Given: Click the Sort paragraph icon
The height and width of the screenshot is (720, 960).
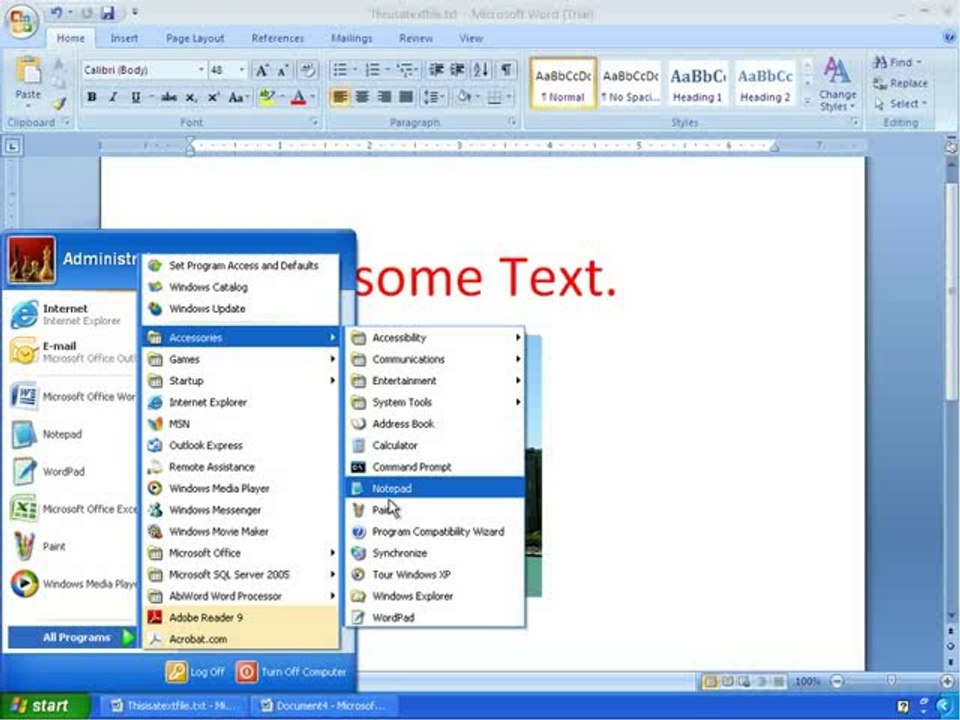Looking at the screenshot, I should coord(481,70).
